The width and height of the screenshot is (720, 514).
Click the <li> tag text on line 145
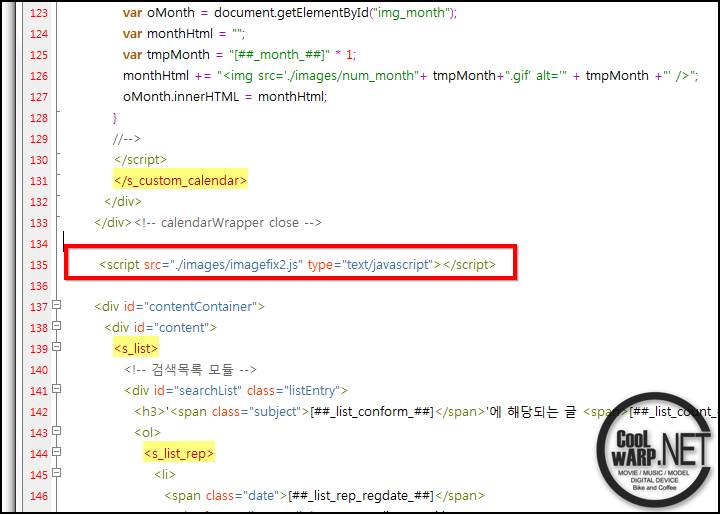pos(165,474)
